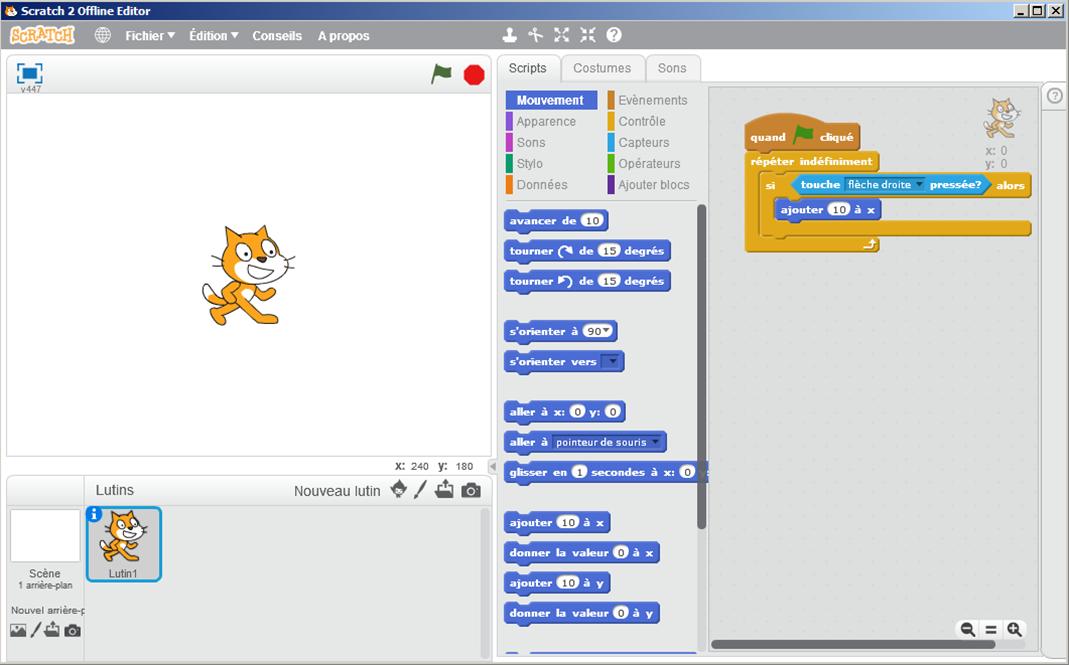Switch to the Costumes tab
The height and width of the screenshot is (665, 1069).
602,68
